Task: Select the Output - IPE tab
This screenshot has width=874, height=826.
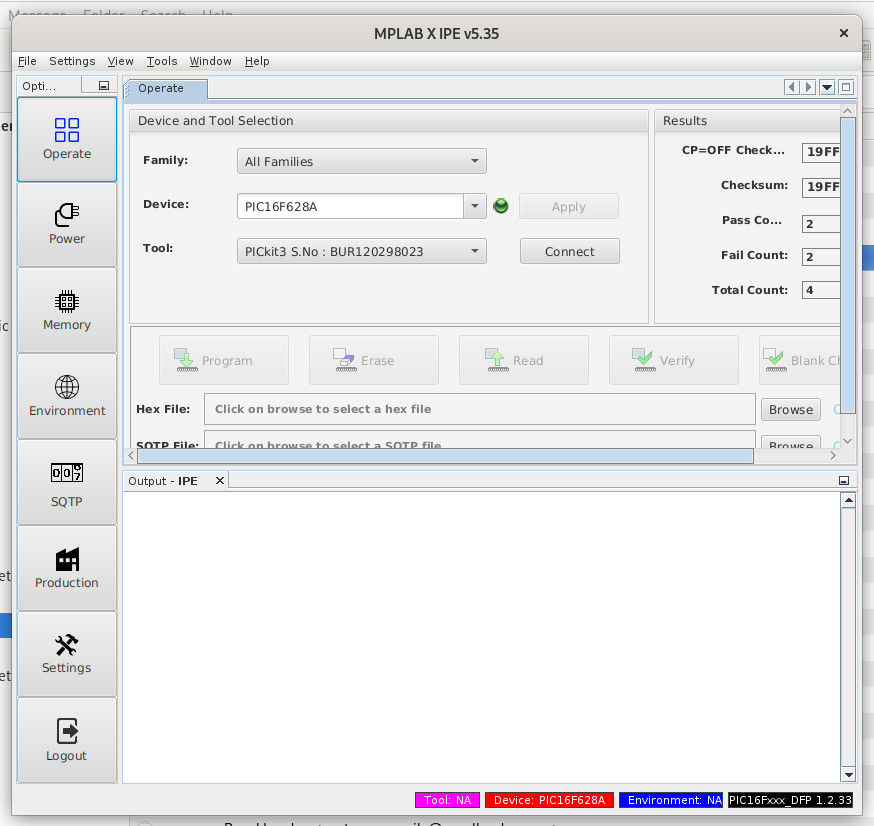Action: point(176,481)
